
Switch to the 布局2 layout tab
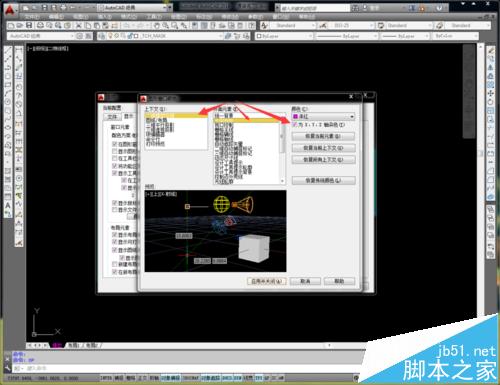point(92,345)
